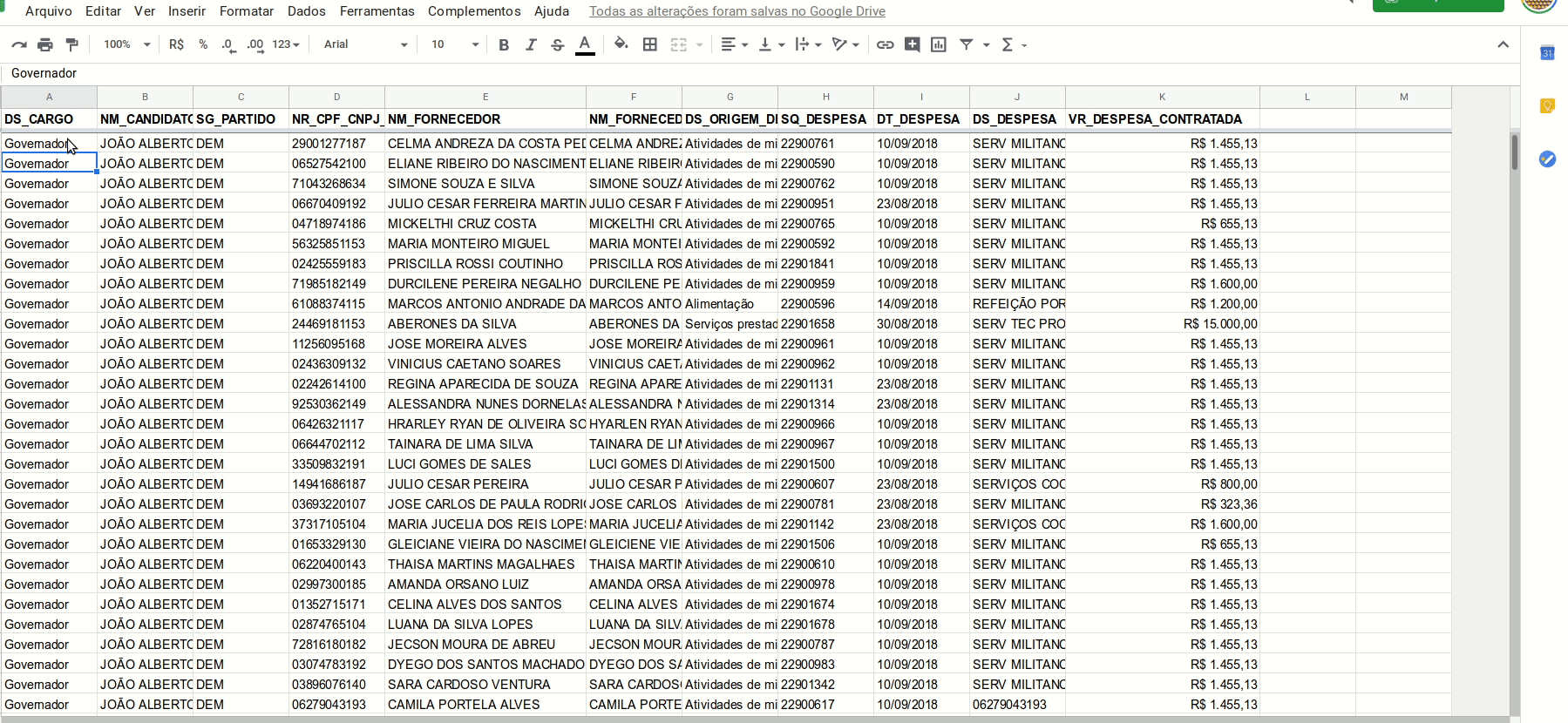Select the paint format tool

(x=72, y=44)
